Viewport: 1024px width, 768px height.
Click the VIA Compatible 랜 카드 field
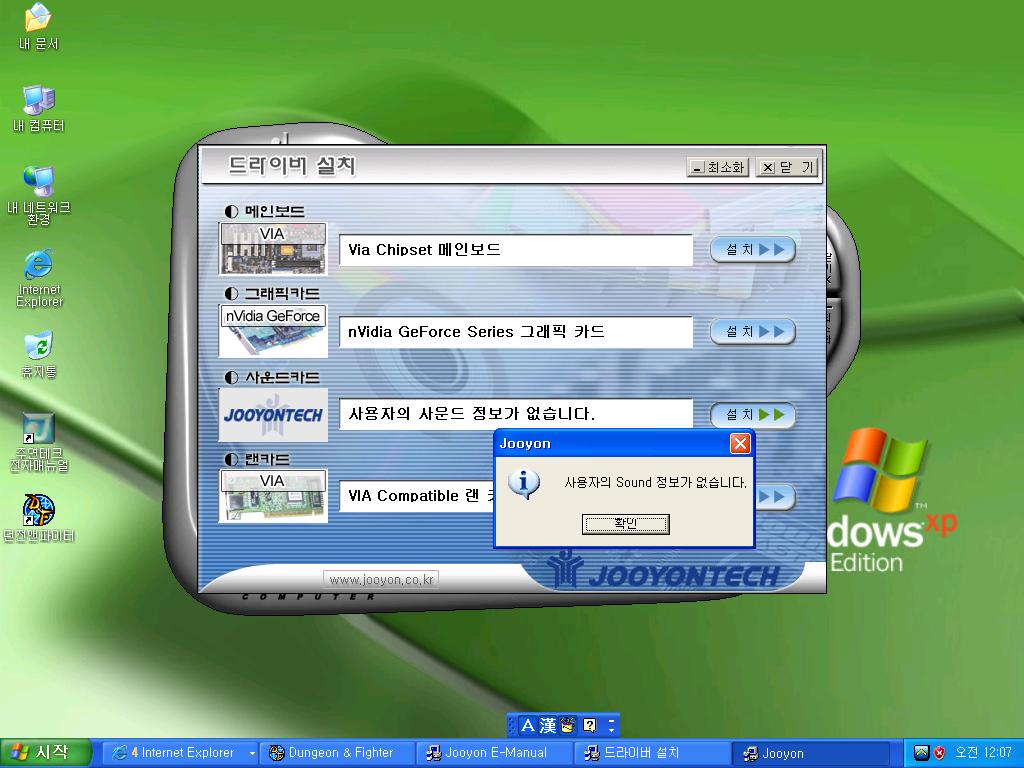(x=417, y=496)
